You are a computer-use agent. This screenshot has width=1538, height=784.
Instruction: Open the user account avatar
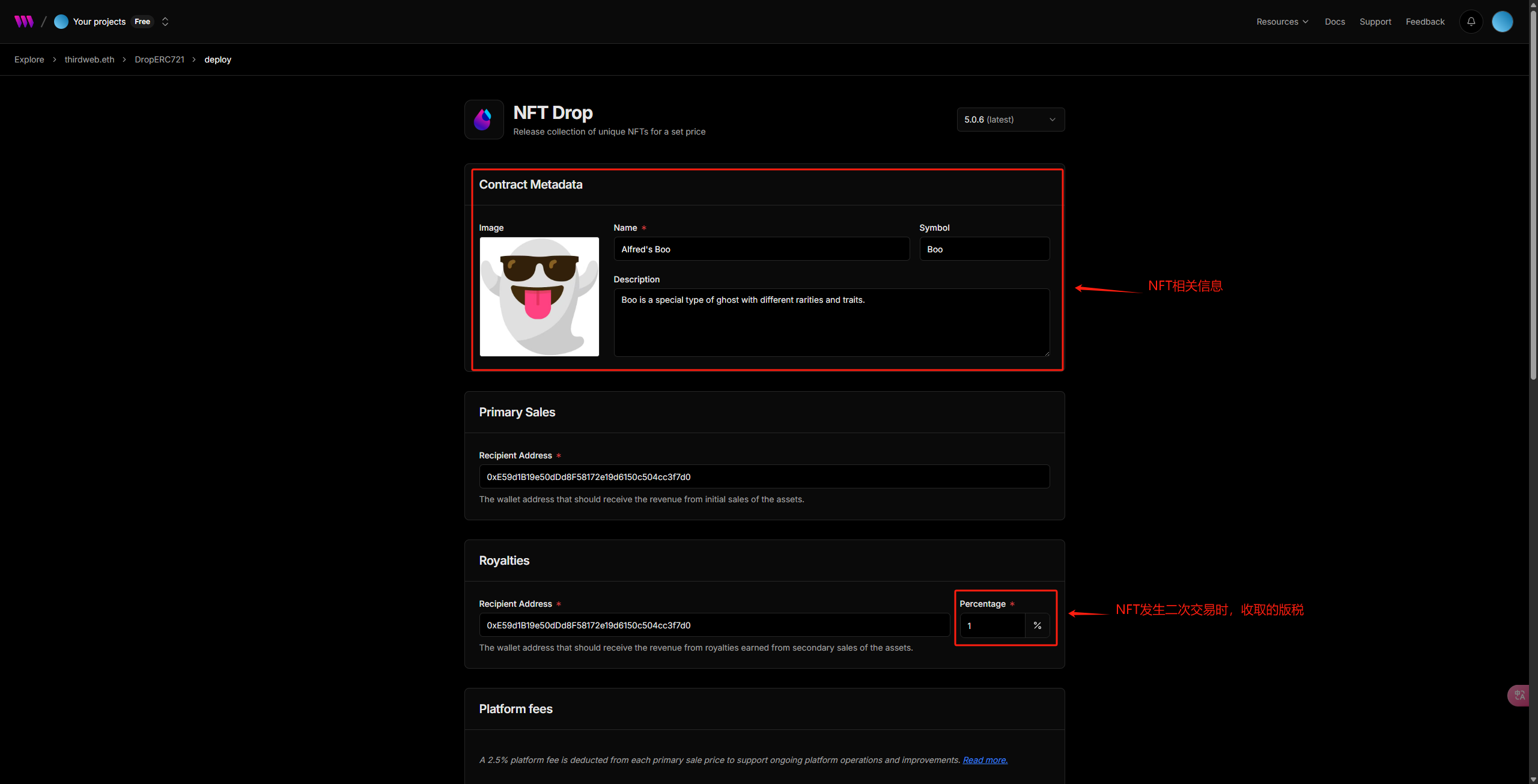coord(1502,22)
